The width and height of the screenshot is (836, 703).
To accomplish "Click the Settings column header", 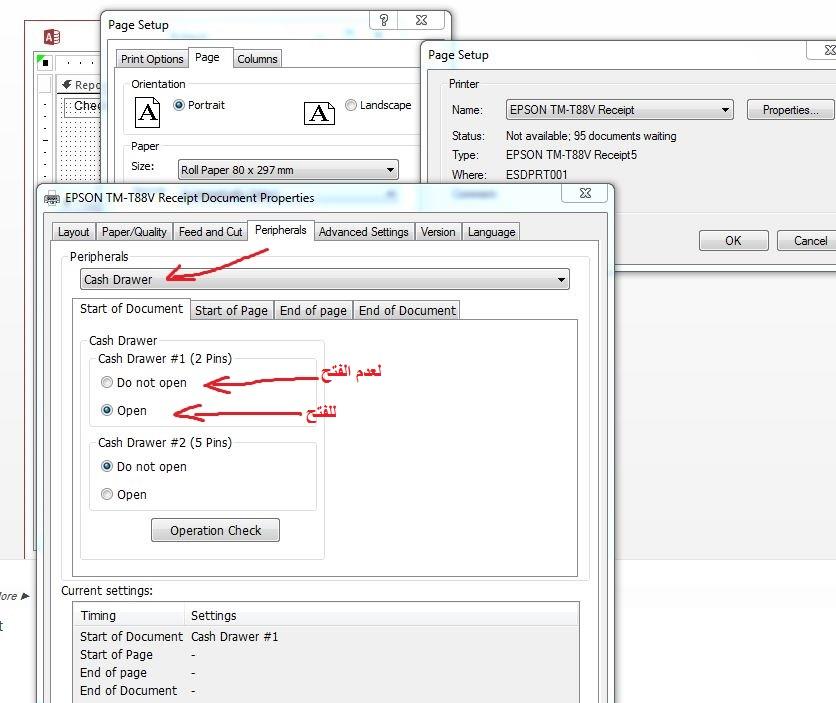I will click(381, 616).
